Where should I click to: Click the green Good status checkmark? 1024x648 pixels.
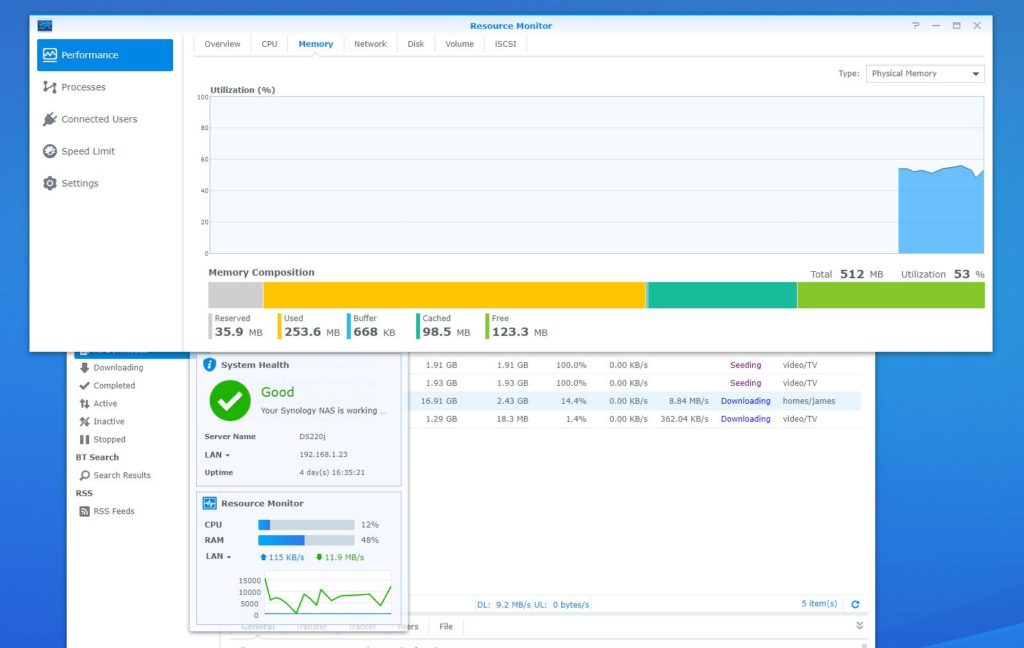pyautogui.click(x=230, y=400)
